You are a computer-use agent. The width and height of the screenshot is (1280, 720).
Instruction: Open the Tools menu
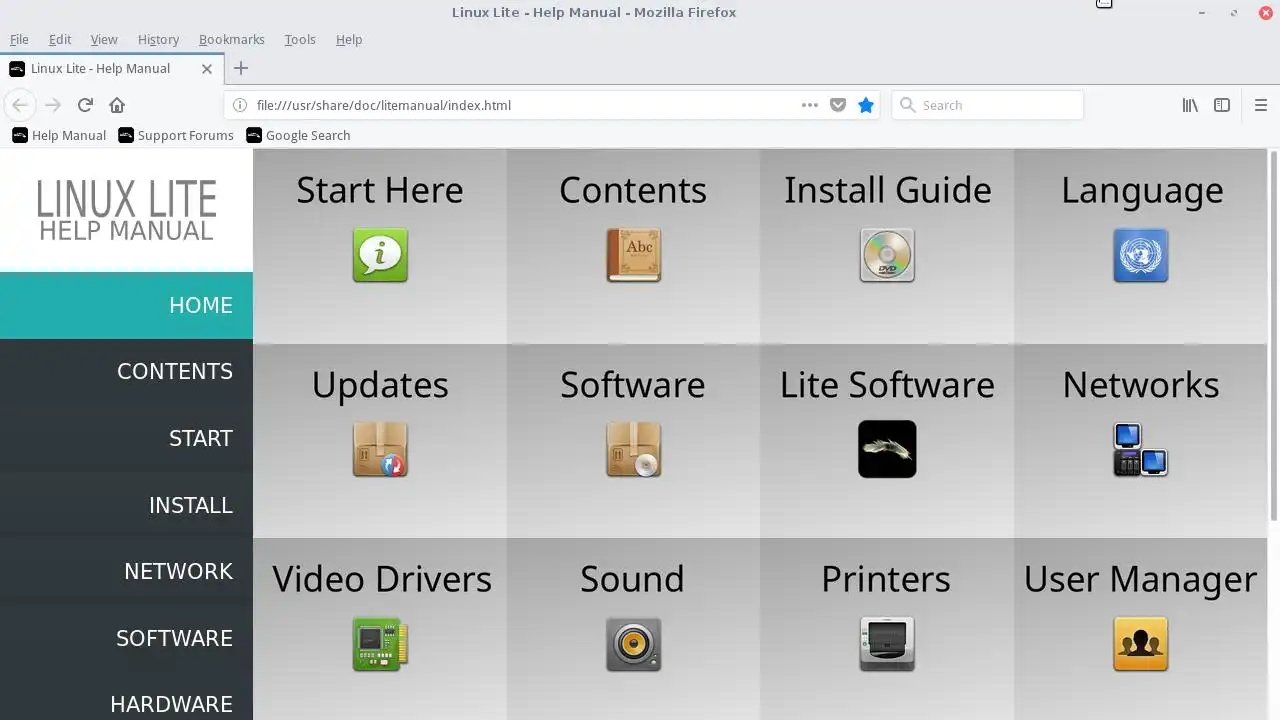[x=300, y=39]
